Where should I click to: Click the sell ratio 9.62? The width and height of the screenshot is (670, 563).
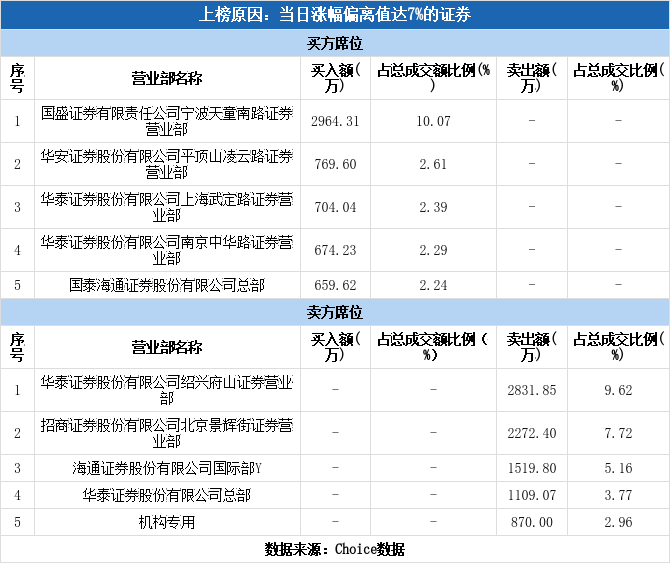(618, 390)
